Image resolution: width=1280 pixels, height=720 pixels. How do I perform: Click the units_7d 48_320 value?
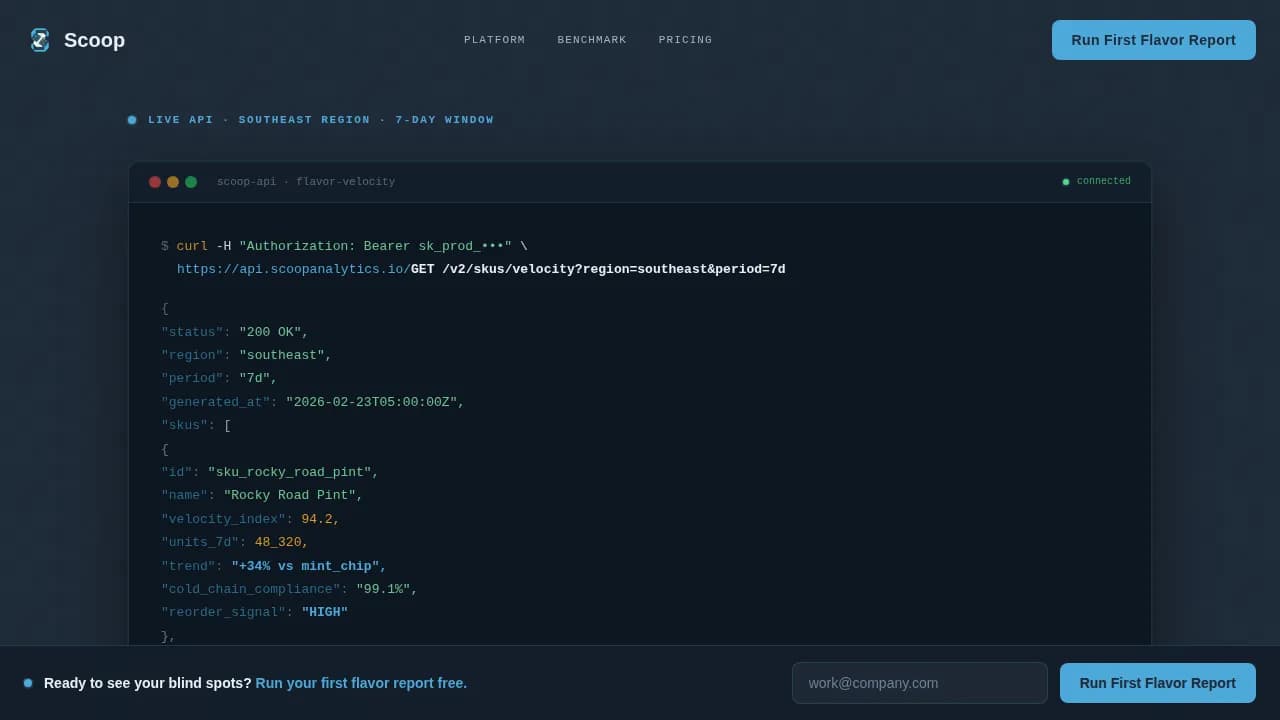[282, 542]
